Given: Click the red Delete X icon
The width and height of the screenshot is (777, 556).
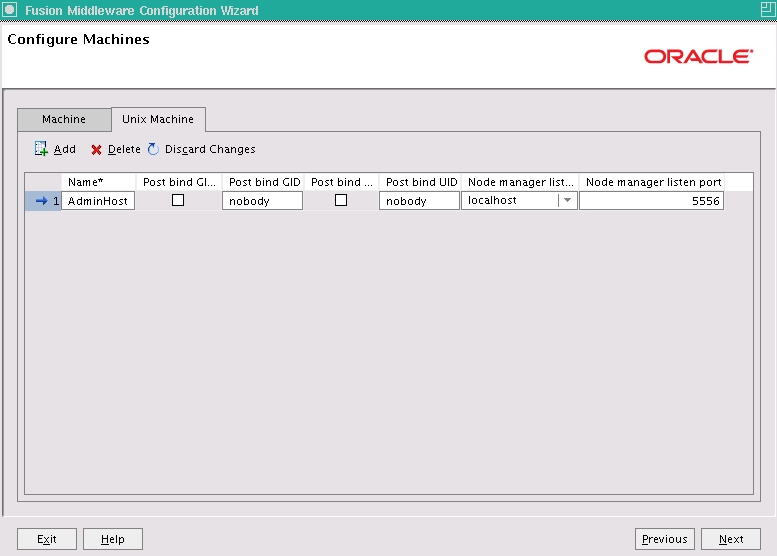Looking at the screenshot, I should 97,150.
